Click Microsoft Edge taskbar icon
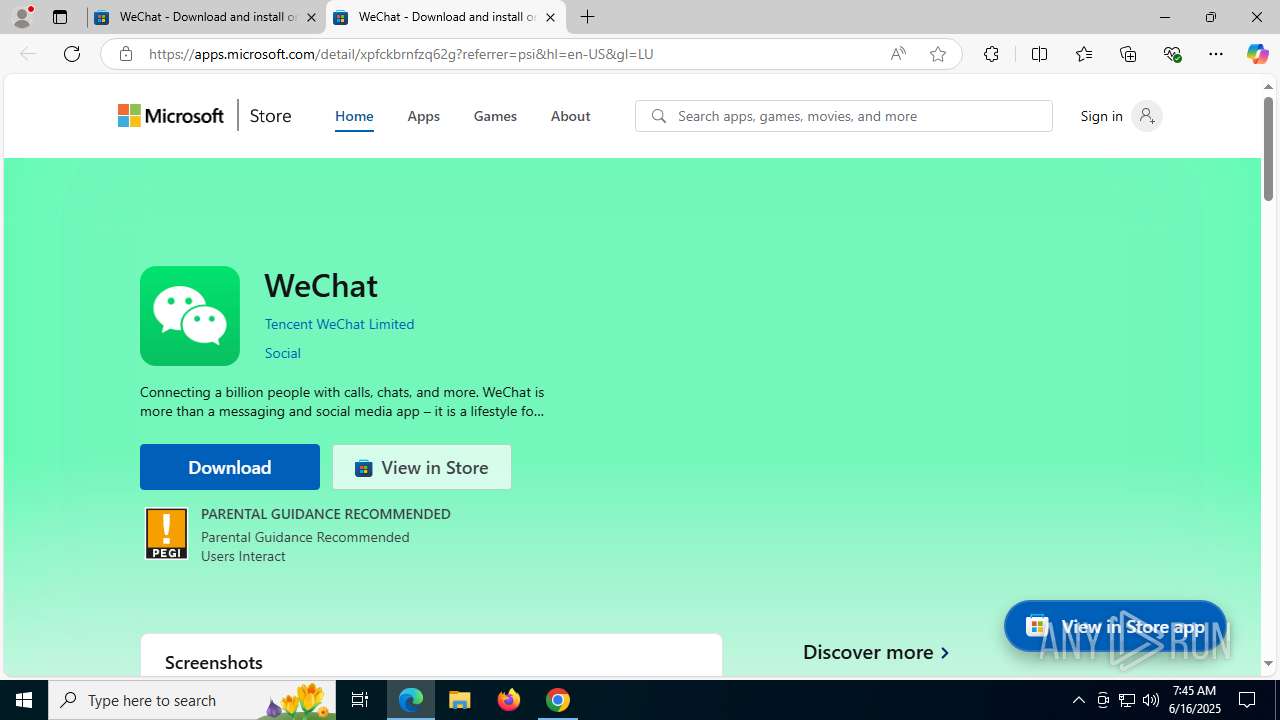Screen dimensions: 1280x720 point(411,700)
